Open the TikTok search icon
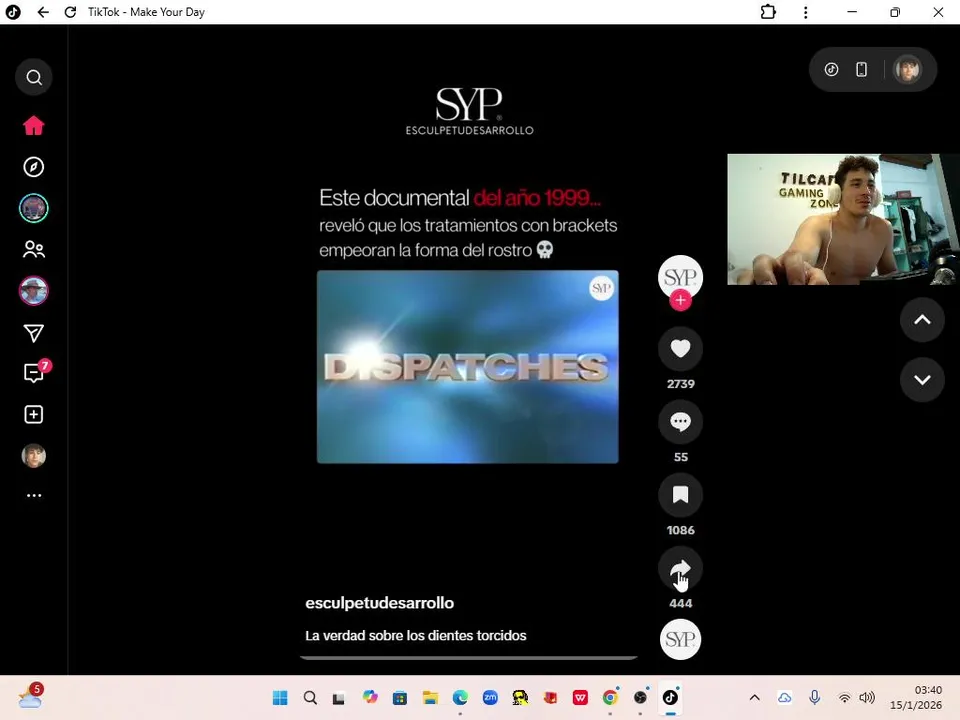This screenshot has height=720, width=960. tap(34, 77)
